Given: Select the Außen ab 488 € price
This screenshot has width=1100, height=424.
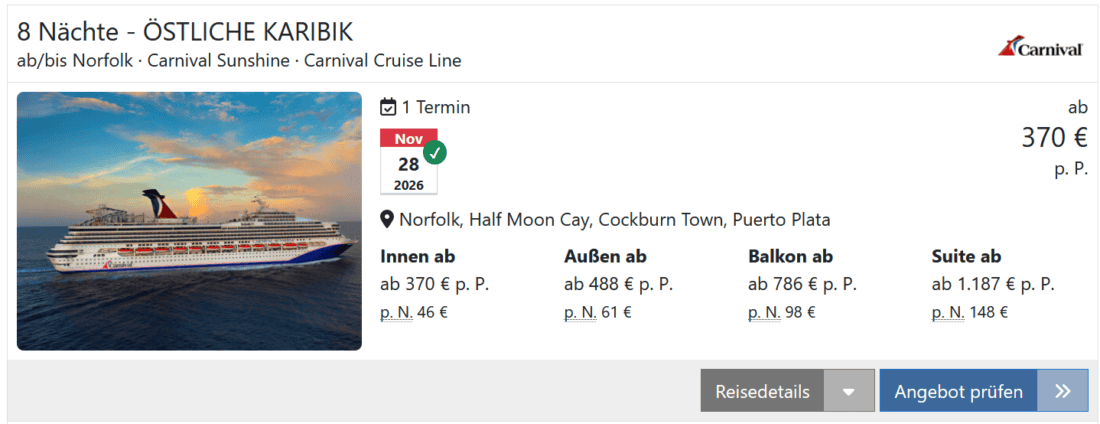Looking at the screenshot, I should click(618, 284).
